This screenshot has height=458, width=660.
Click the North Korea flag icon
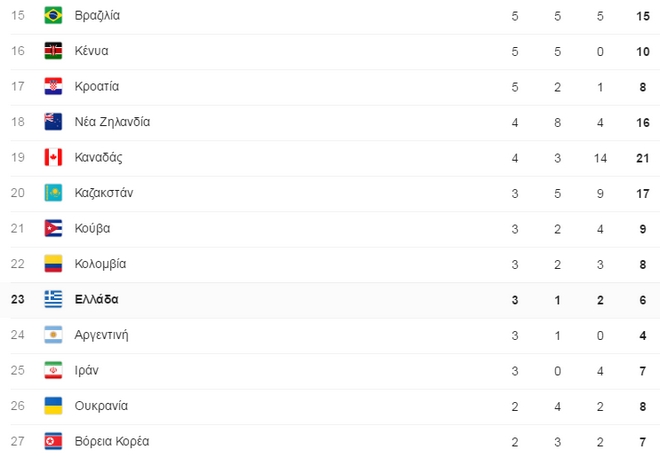click(54, 441)
